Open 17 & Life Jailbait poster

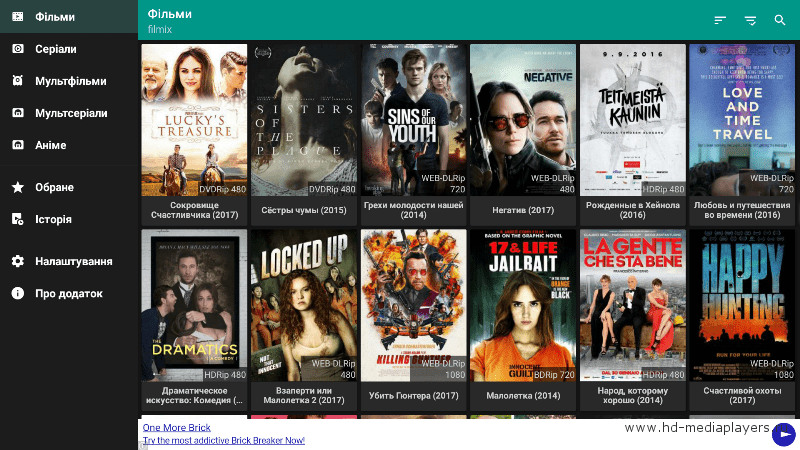coord(523,305)
